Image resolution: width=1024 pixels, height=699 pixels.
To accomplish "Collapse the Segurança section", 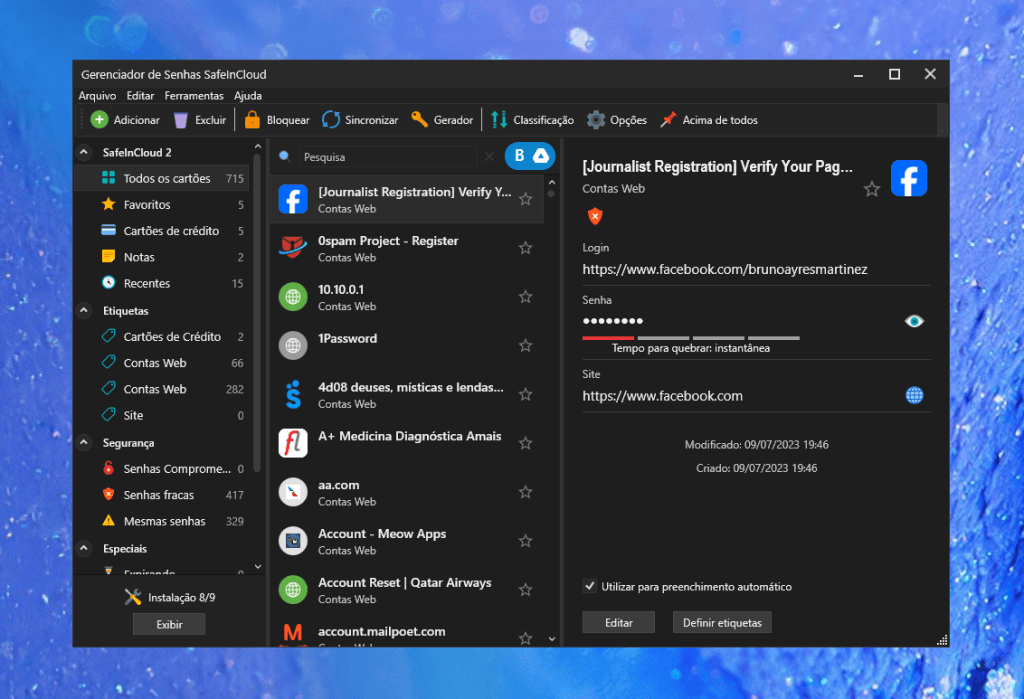I will pos(84,442).
